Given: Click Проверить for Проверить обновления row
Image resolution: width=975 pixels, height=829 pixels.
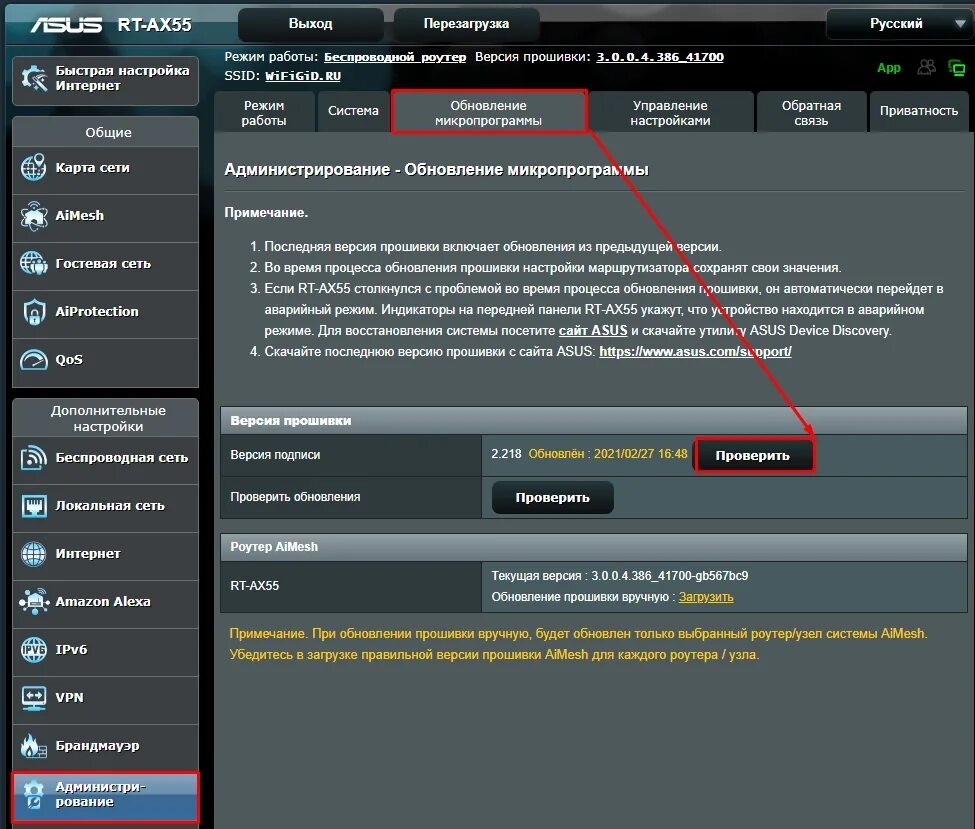Looking at the screenshot, I should point(553,498).
